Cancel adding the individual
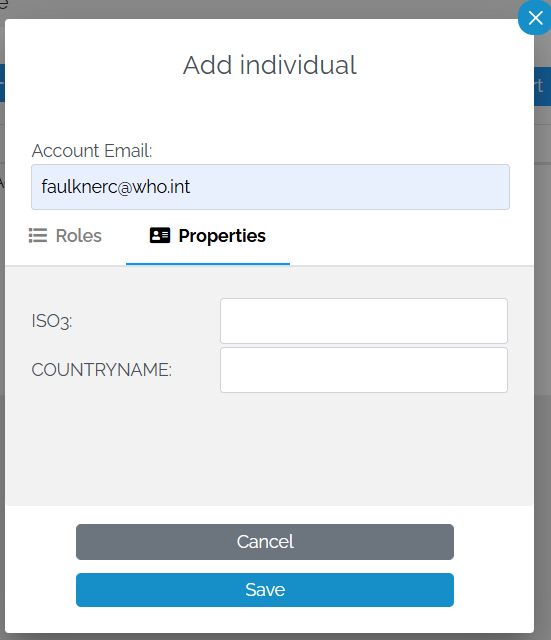Viewport: 551px width, 640px height. [265, 542]
